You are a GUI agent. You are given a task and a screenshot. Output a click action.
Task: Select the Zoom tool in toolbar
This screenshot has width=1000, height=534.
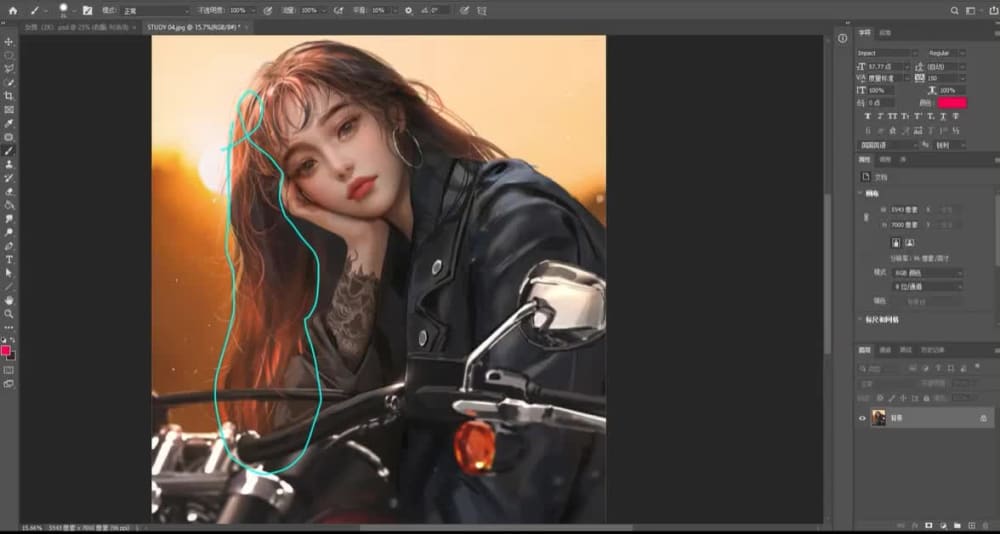(x=9, y=313)
